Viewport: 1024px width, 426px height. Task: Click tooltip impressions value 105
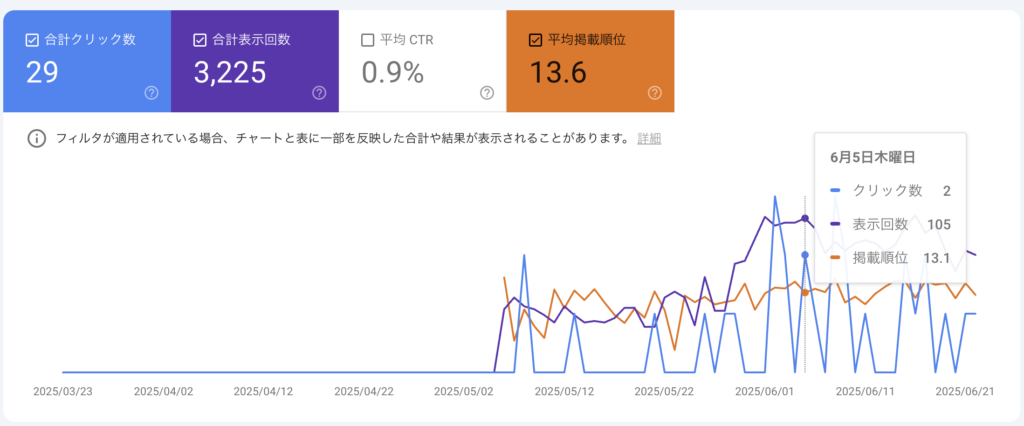939,224
